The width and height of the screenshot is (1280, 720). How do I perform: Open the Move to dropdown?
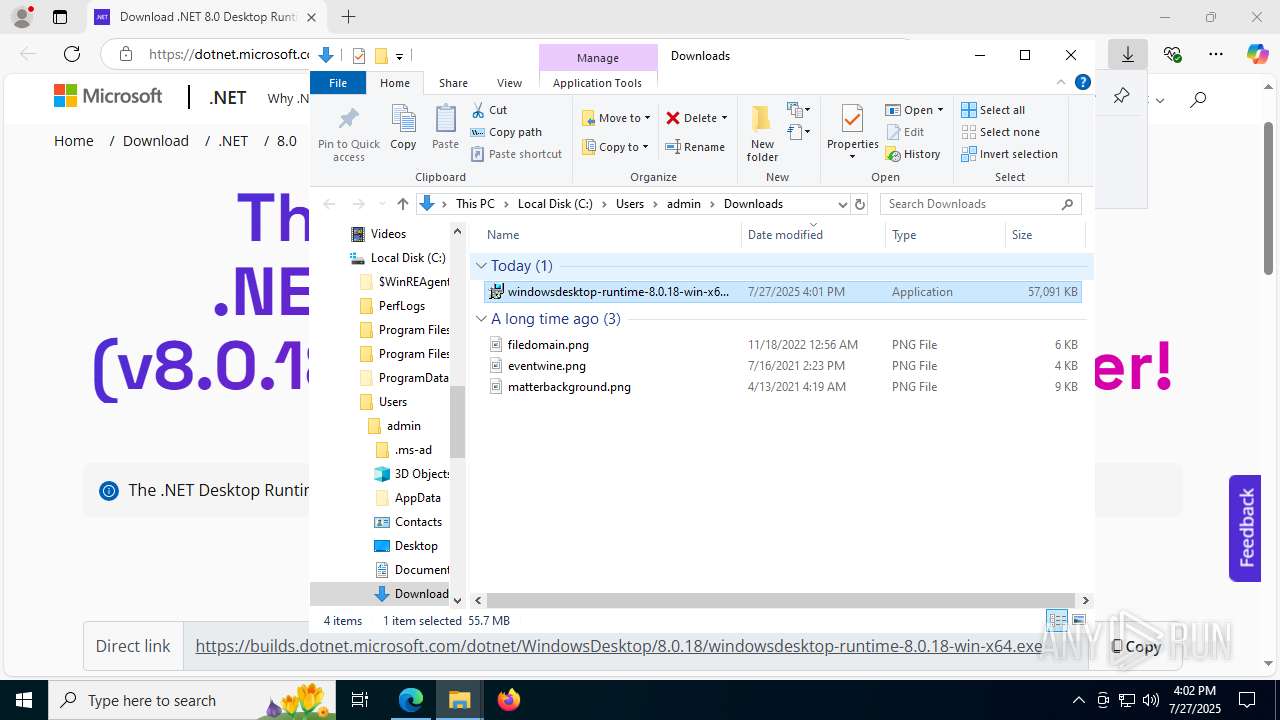[x=616, y=118]
